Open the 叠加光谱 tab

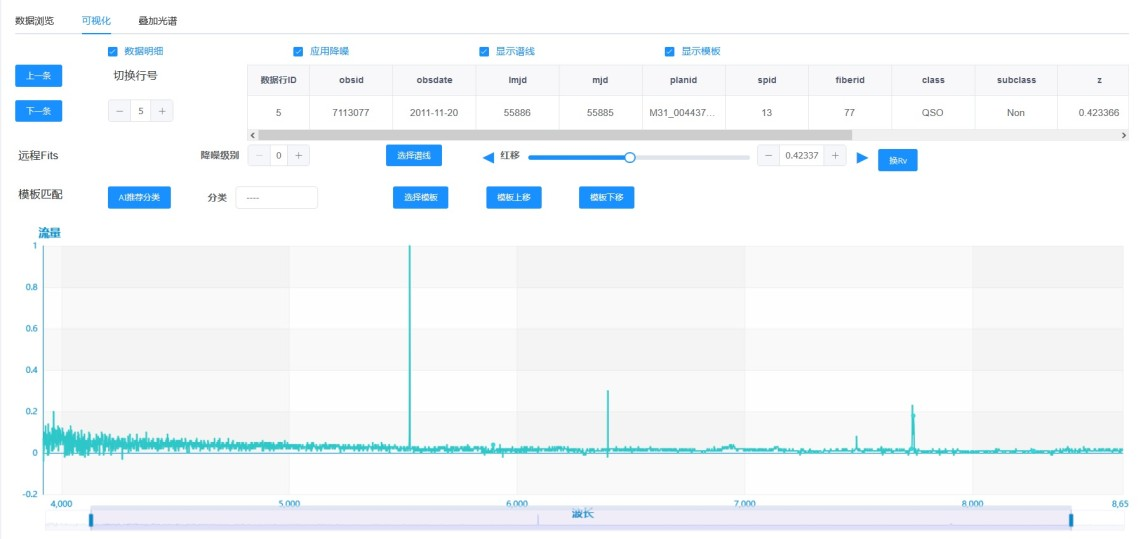coord(157,20)
